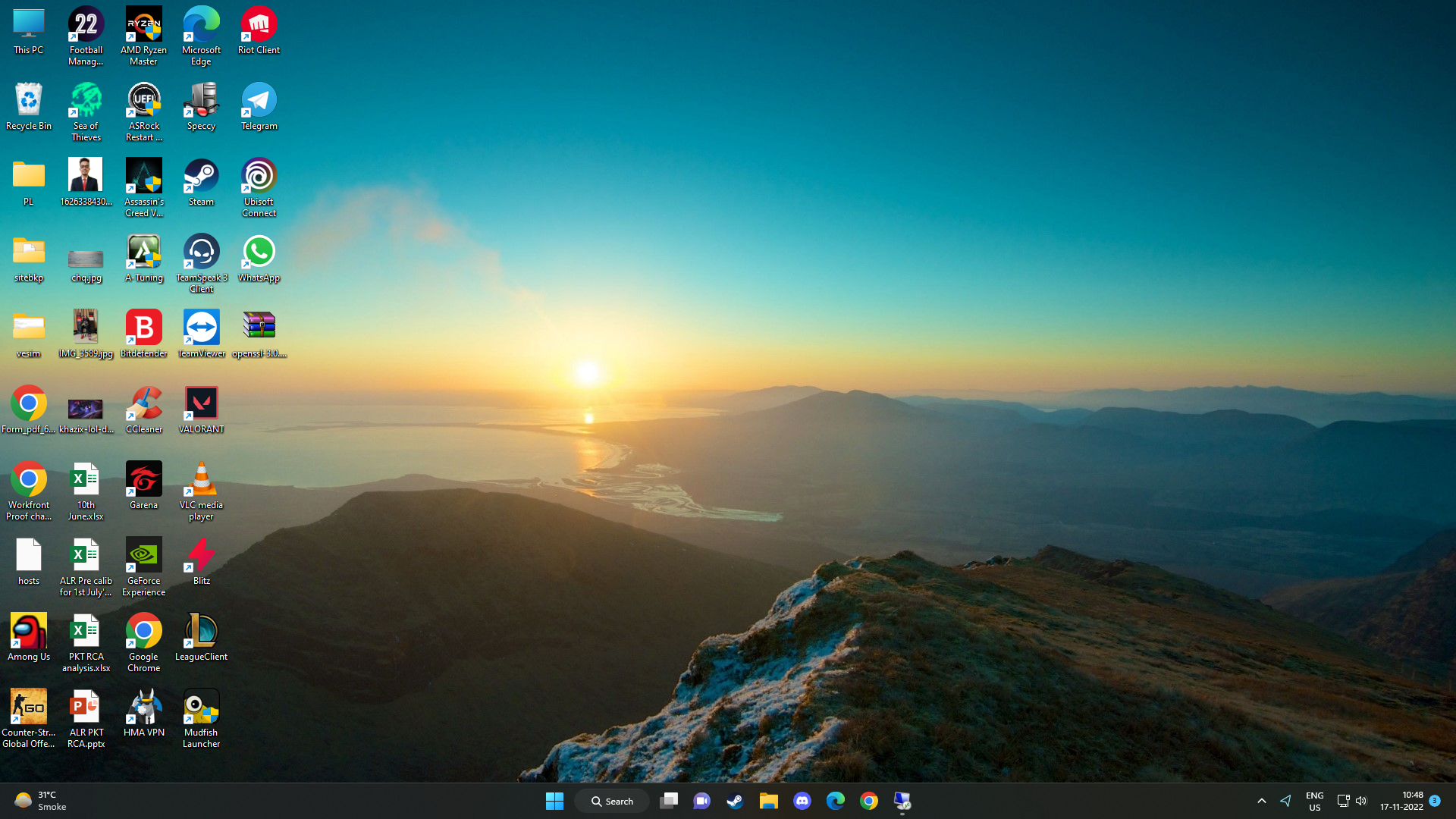
Task: Open File Explorer from taskbar
Action: tap(769, 801)
